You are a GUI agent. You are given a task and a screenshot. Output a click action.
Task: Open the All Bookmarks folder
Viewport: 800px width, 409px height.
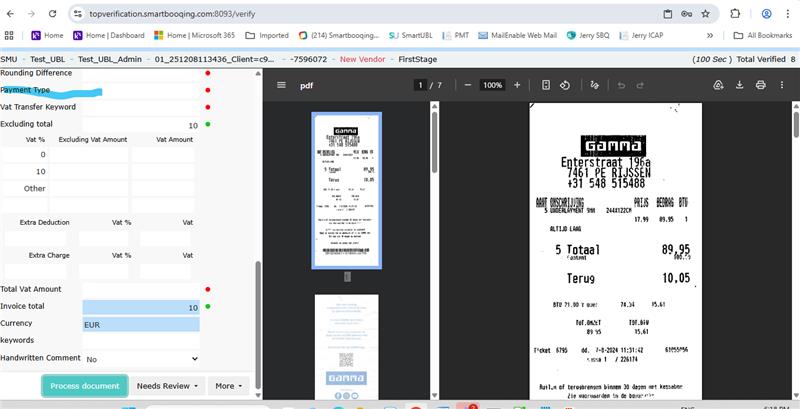pyautogui.click(x=765, y=35)
